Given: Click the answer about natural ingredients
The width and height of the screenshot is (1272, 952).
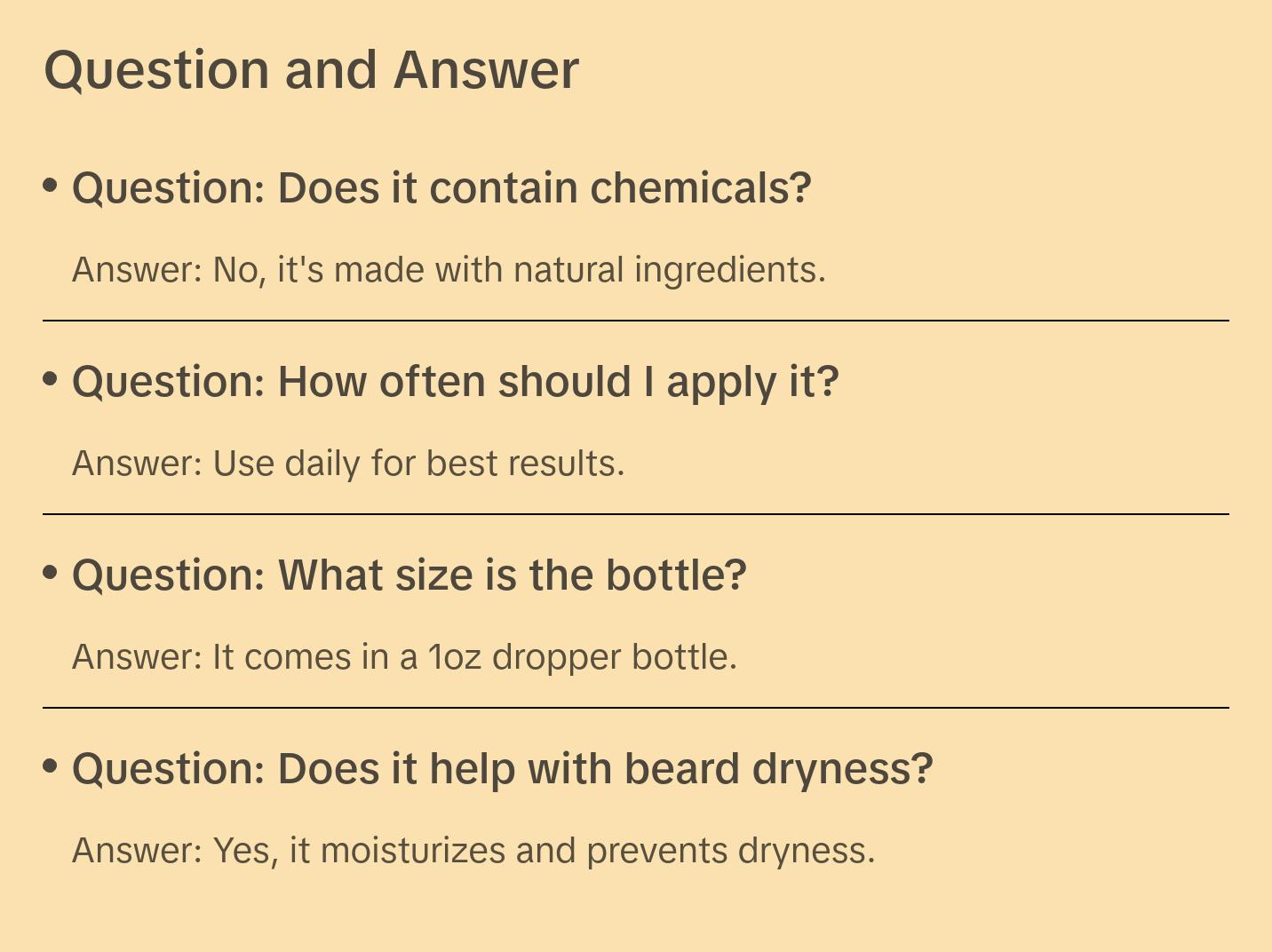Looking at the screenshot, I should click(449, 270).
